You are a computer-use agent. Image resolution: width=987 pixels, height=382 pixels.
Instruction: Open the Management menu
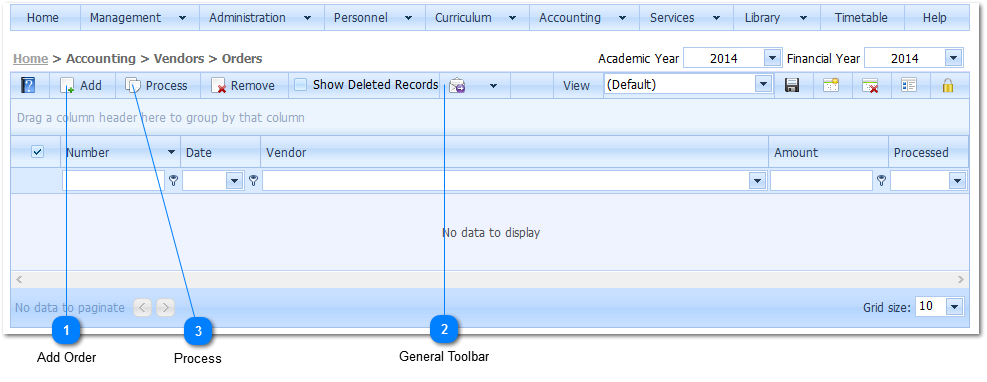coord(139,18)
